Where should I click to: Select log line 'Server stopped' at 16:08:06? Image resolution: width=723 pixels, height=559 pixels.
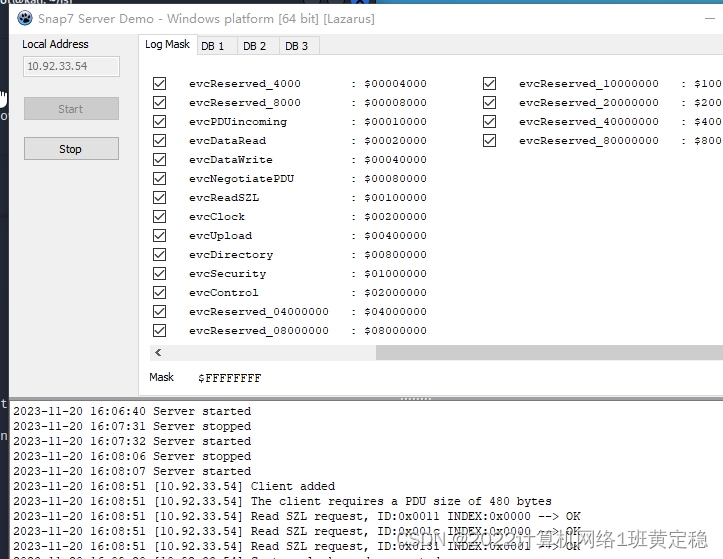(132, 456)
